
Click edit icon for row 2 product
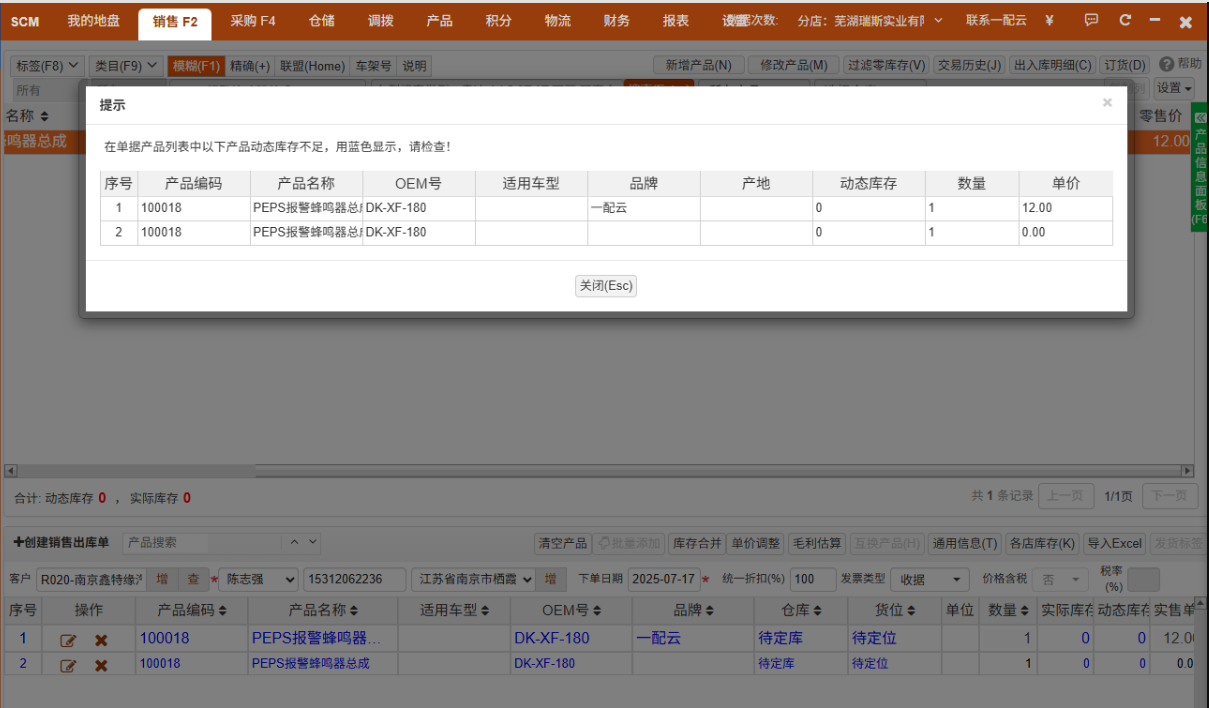pyautogui.click(x=68, y=665)
